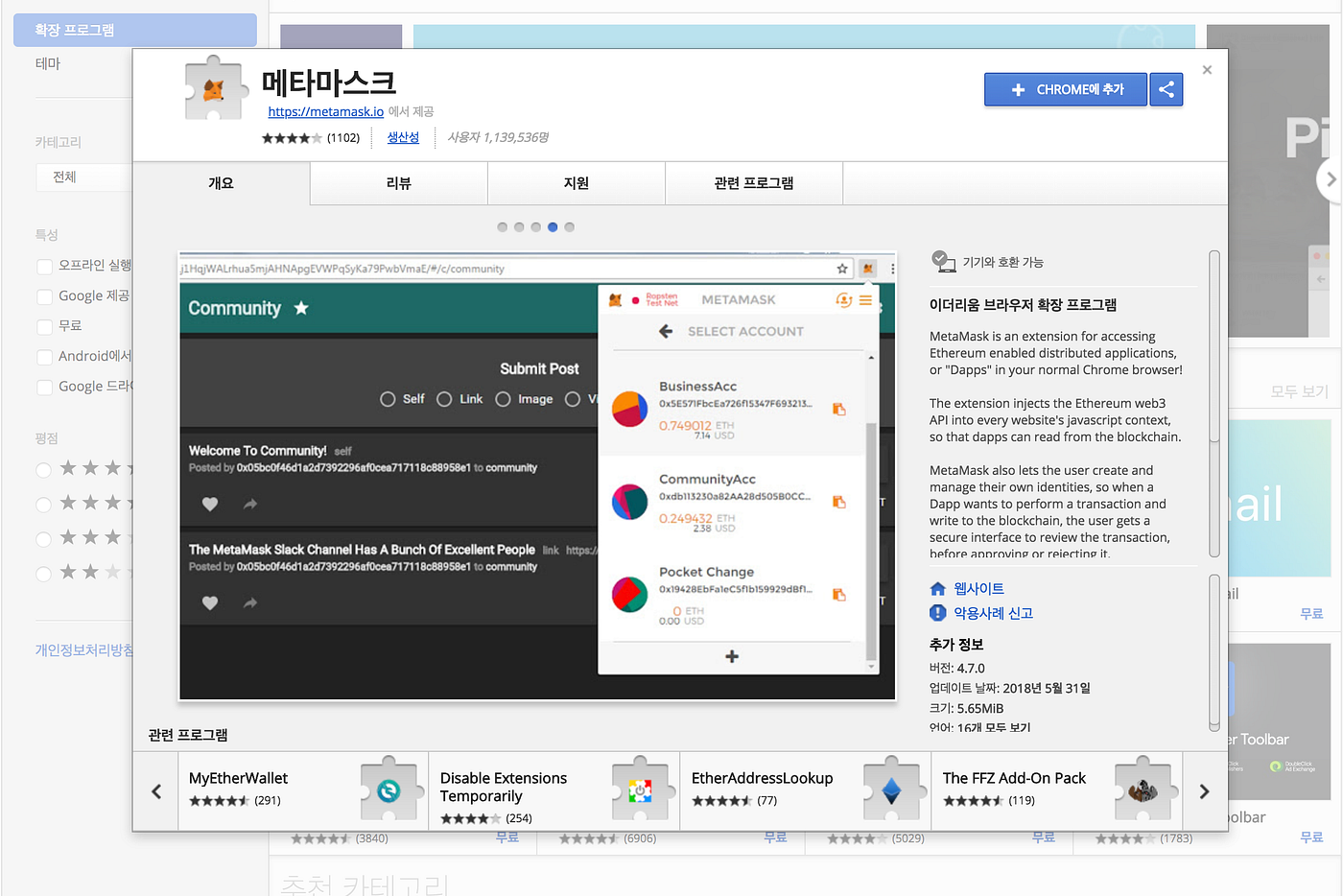Open the https://metamask.io link

[326, 112]
